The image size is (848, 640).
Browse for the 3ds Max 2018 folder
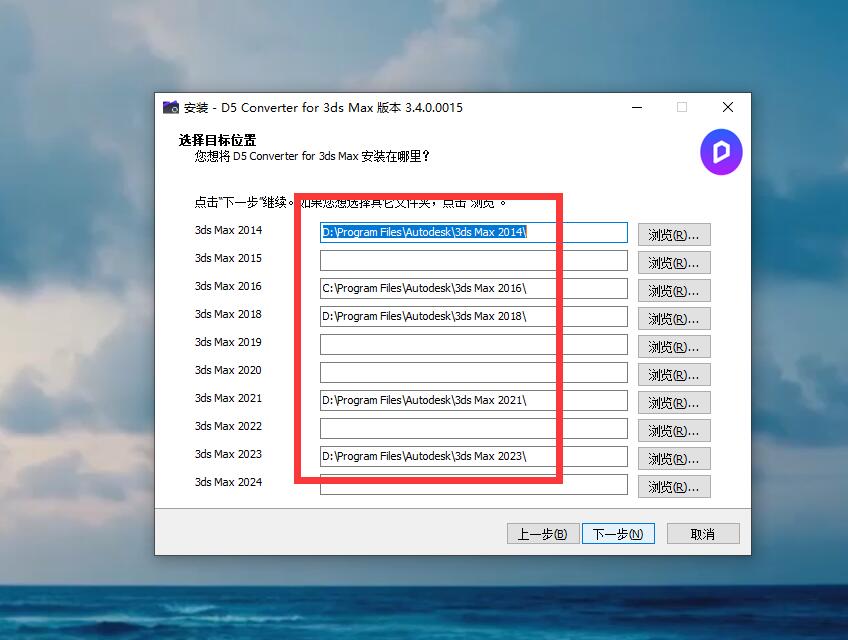674,319
